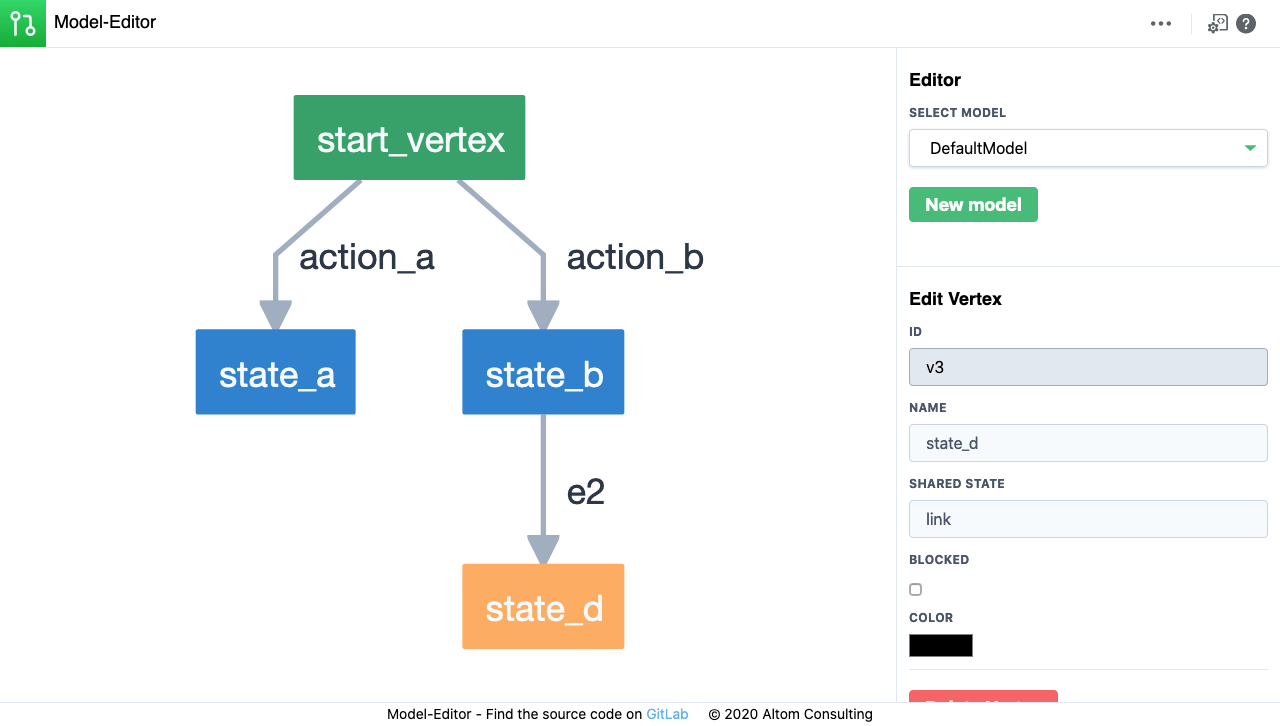Select the state_a node
Image resolution: width=1280 pixels, height=726 pixels.
tap(275, 372)
